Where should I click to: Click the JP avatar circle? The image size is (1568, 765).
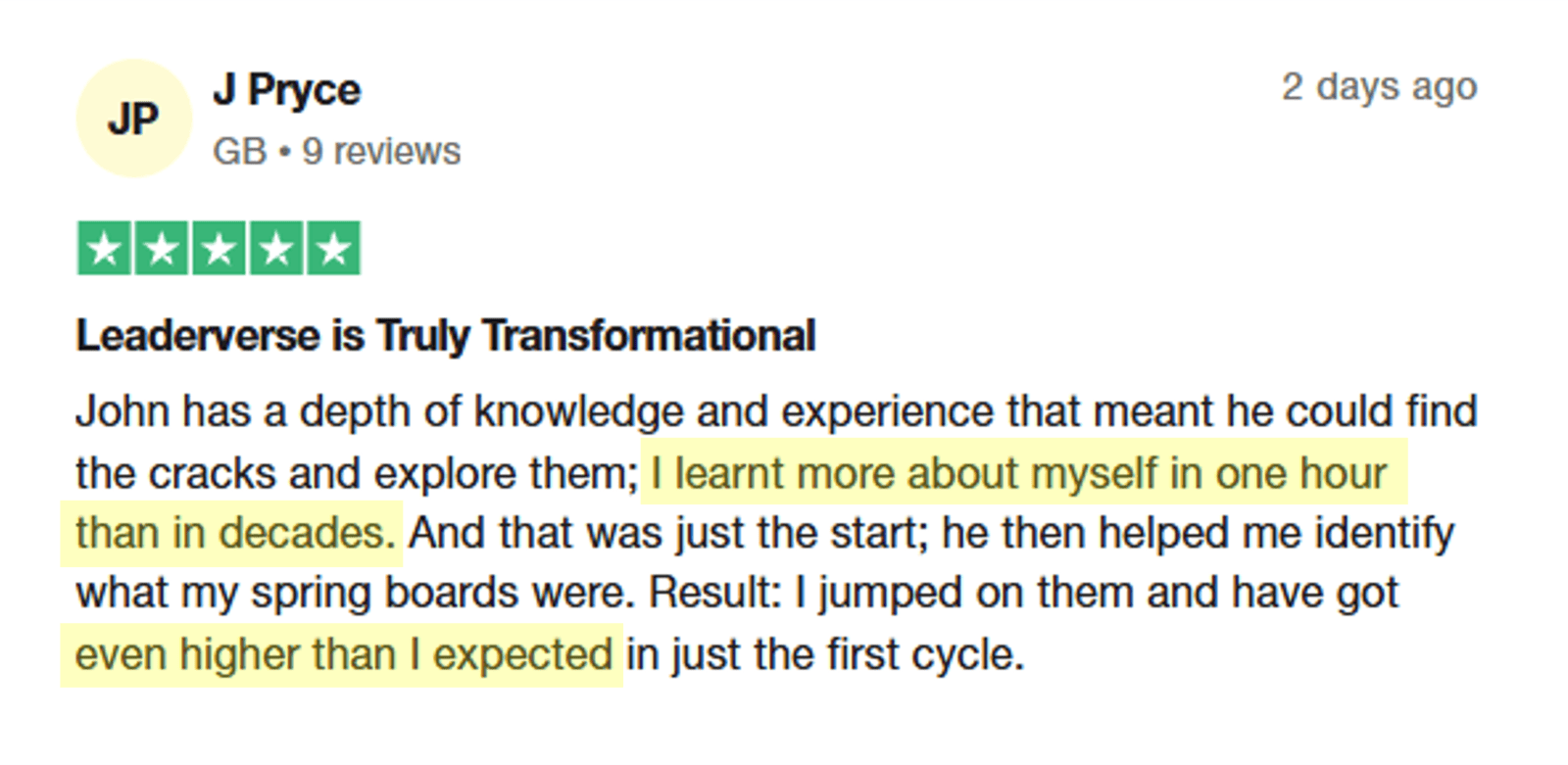(x=133, y=119)
